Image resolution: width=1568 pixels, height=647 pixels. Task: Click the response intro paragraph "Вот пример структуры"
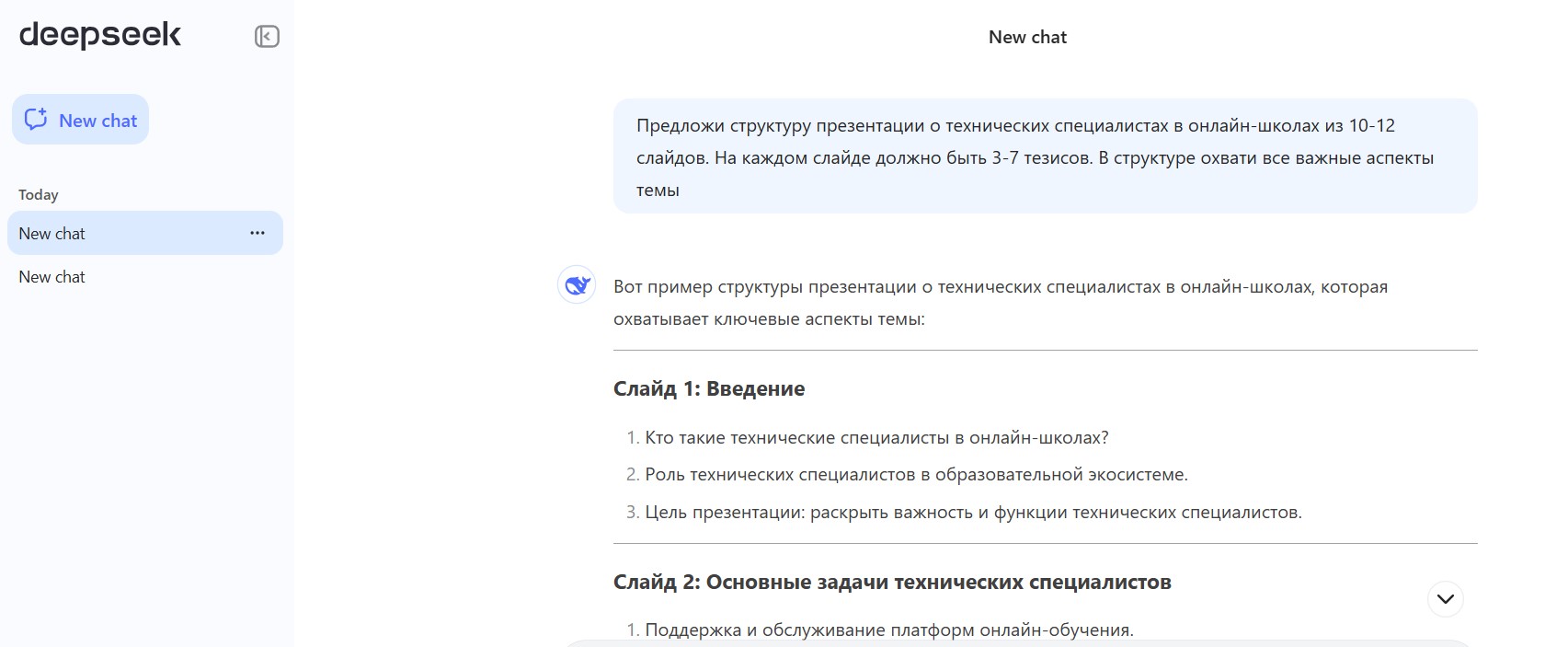(x=1000, y=303)
